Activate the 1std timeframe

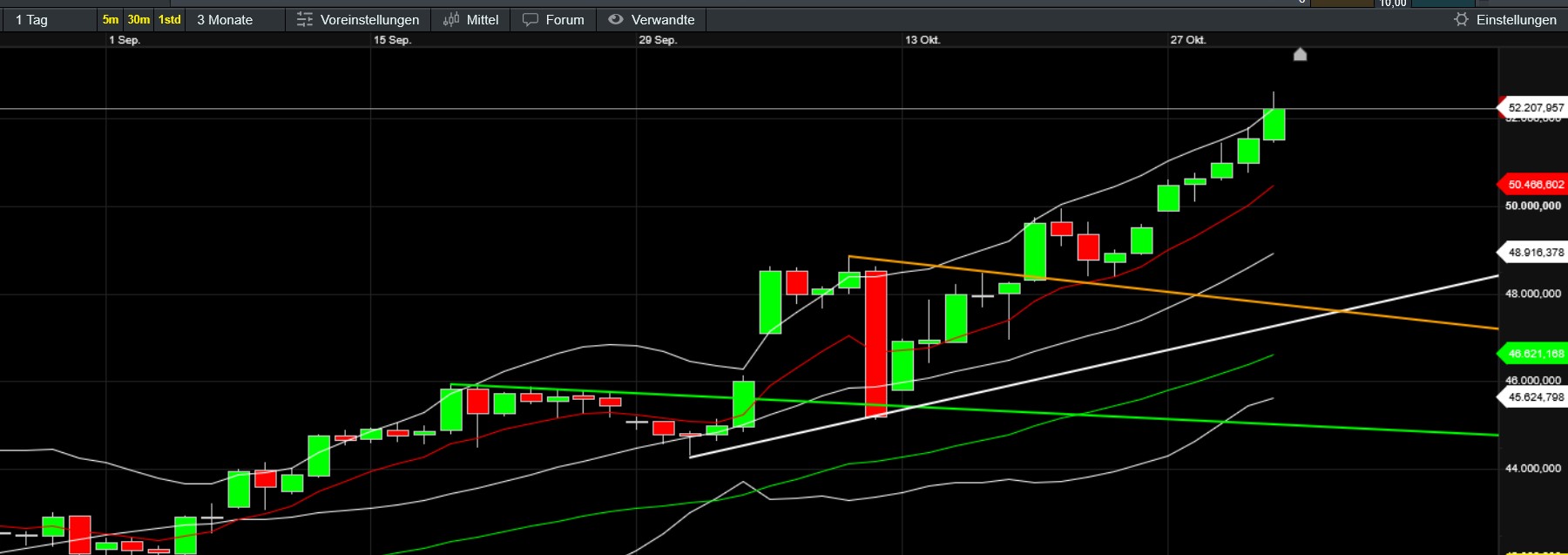(170, 19)
